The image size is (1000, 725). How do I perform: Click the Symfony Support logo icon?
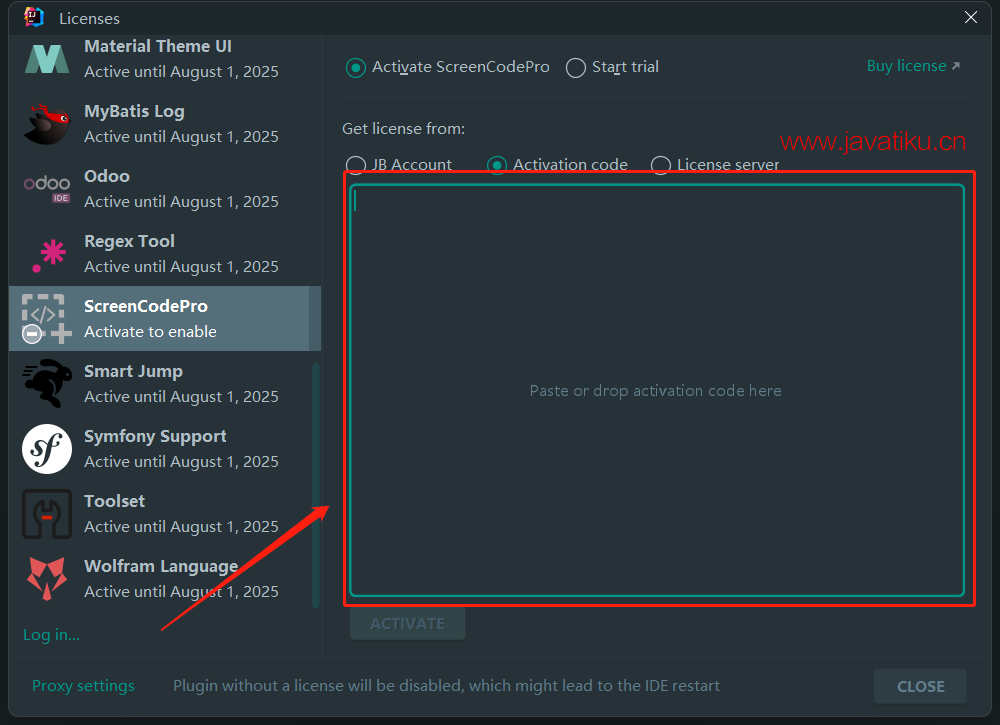tap(47, 449)
